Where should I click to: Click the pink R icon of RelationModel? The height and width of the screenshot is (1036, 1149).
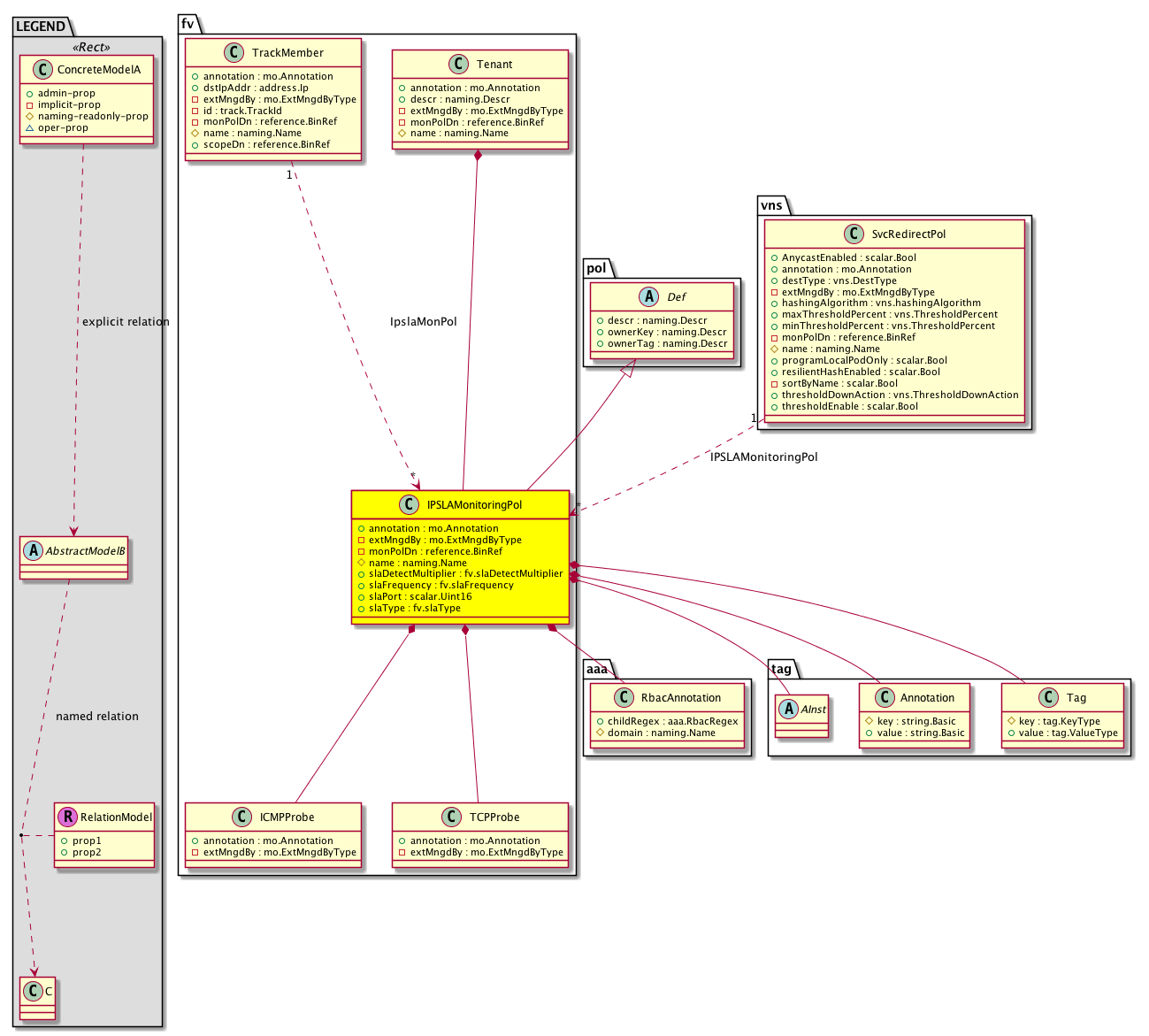(x=67, y=817)
